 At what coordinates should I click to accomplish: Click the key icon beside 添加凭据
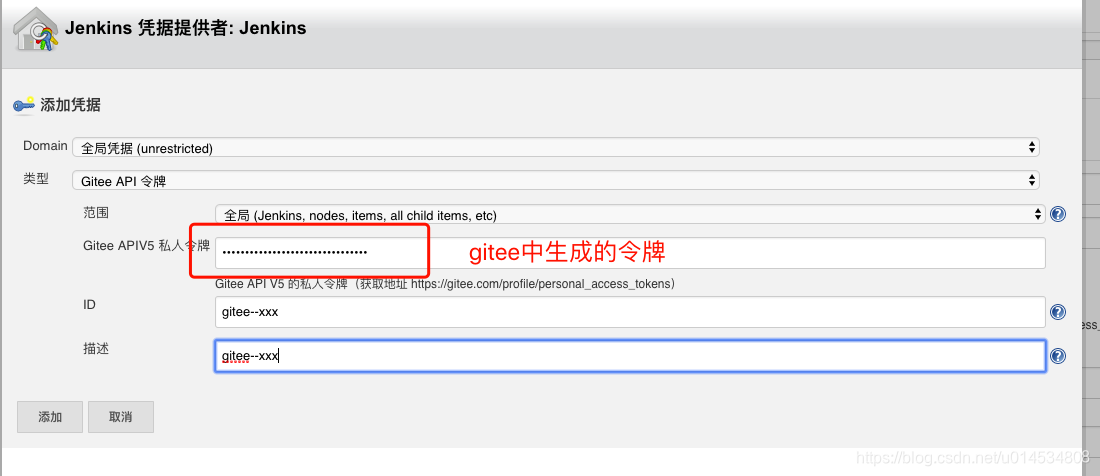click(23, 105)
